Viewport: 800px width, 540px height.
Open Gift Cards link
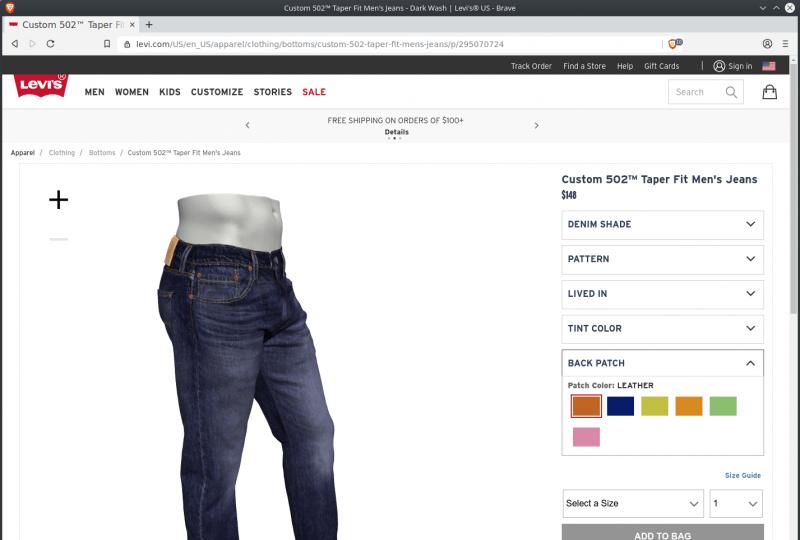tap(661, 66)
